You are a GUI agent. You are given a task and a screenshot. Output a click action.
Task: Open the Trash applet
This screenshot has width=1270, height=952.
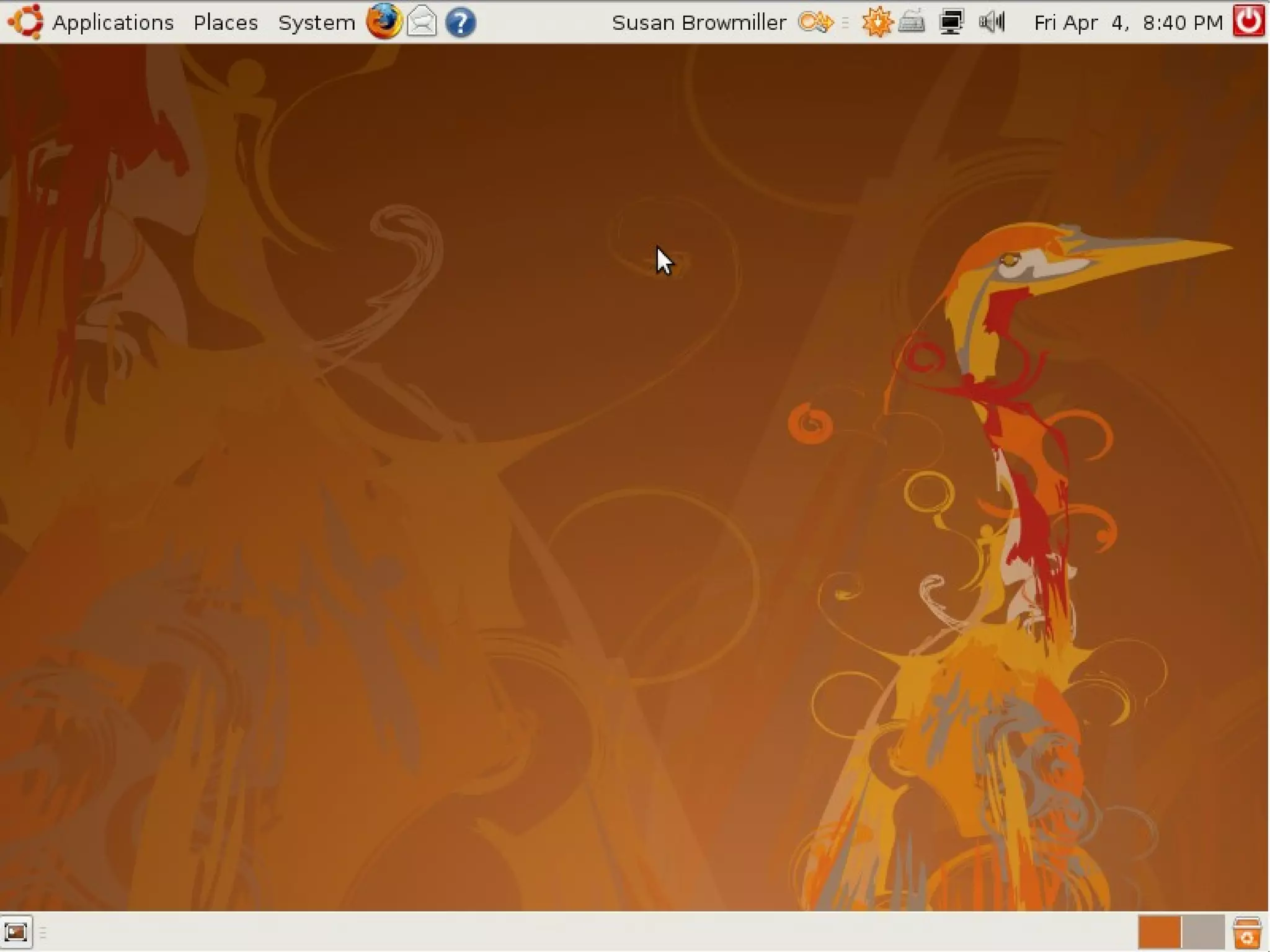point(1247,932)
